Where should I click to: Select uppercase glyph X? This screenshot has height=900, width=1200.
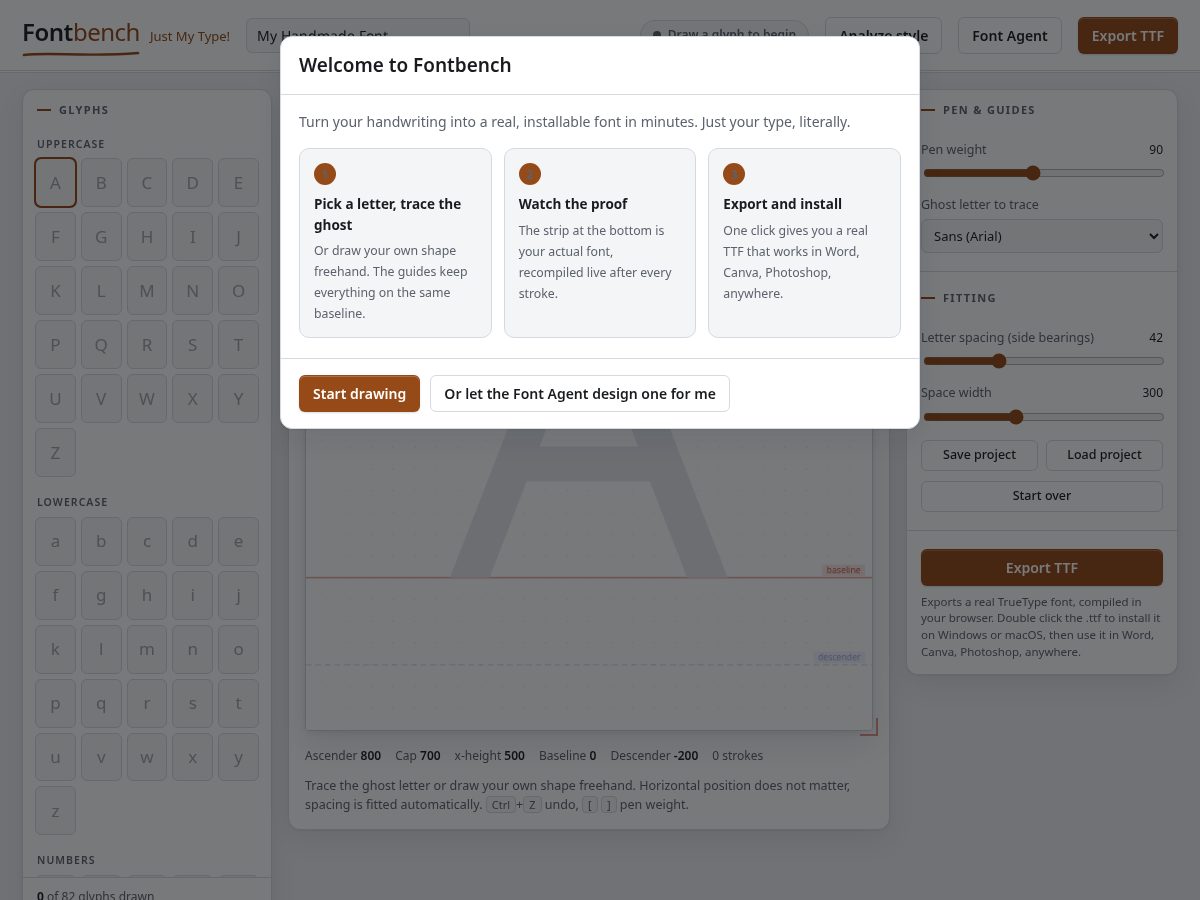(193, 399)
